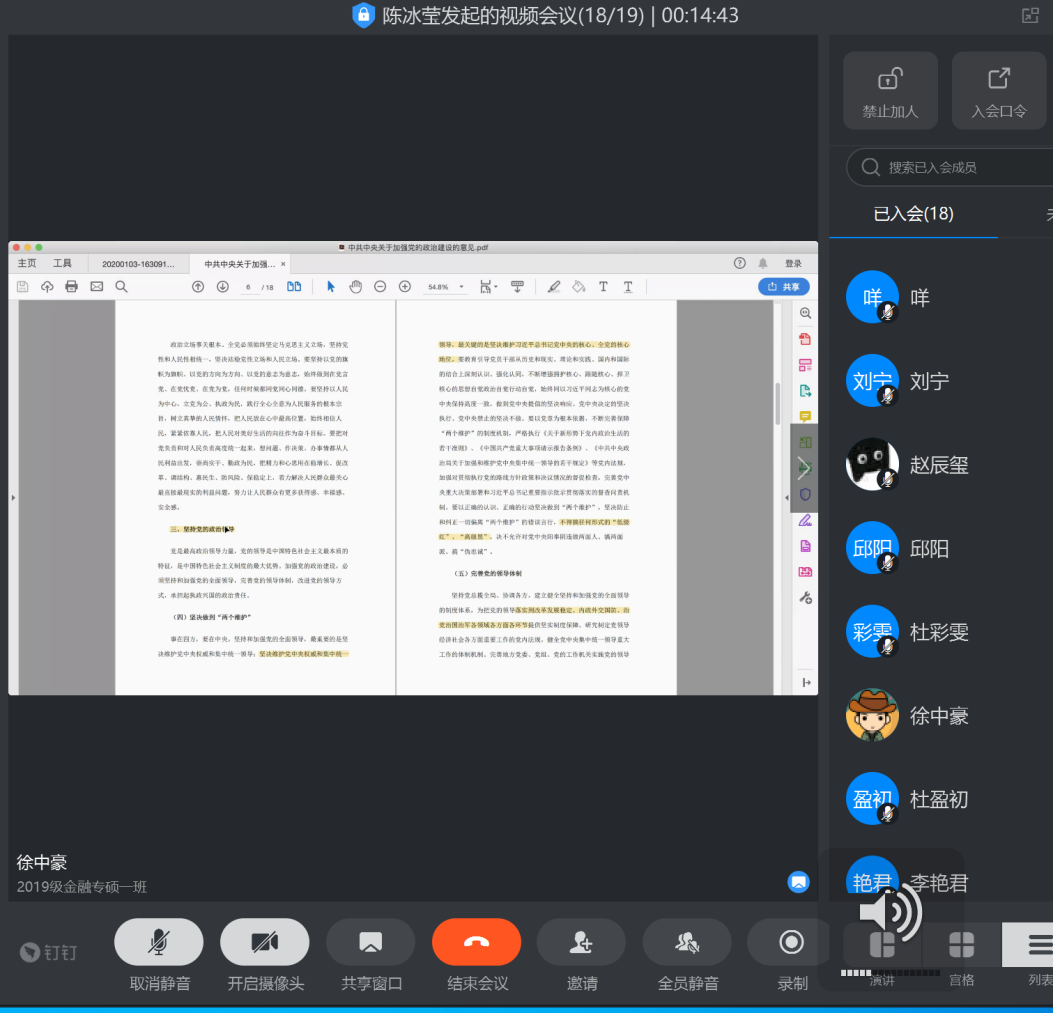1053x1013 pixels.
Task: Click the 搜索已入会成员 search field
Action: [x=950, y=167]
